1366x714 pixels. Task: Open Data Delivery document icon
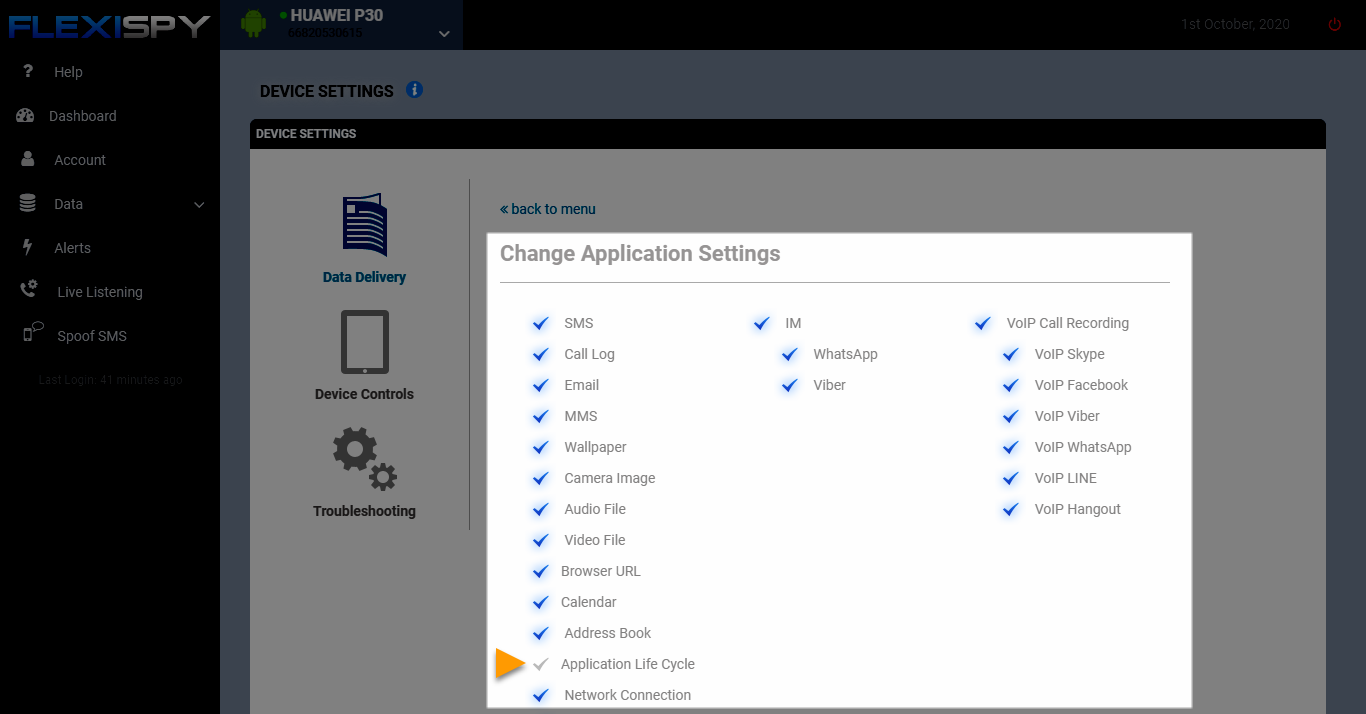(365, 226)
